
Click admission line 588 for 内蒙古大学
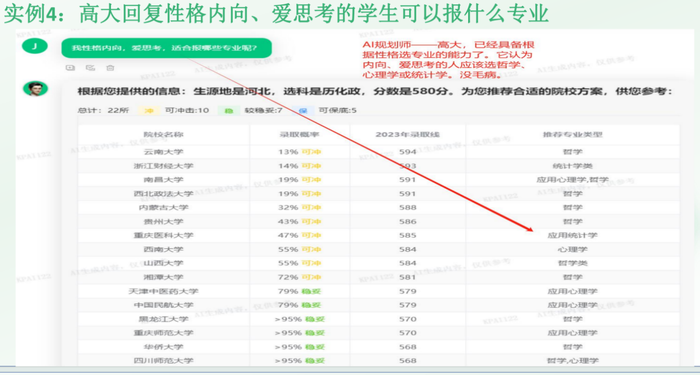point(408,208)
